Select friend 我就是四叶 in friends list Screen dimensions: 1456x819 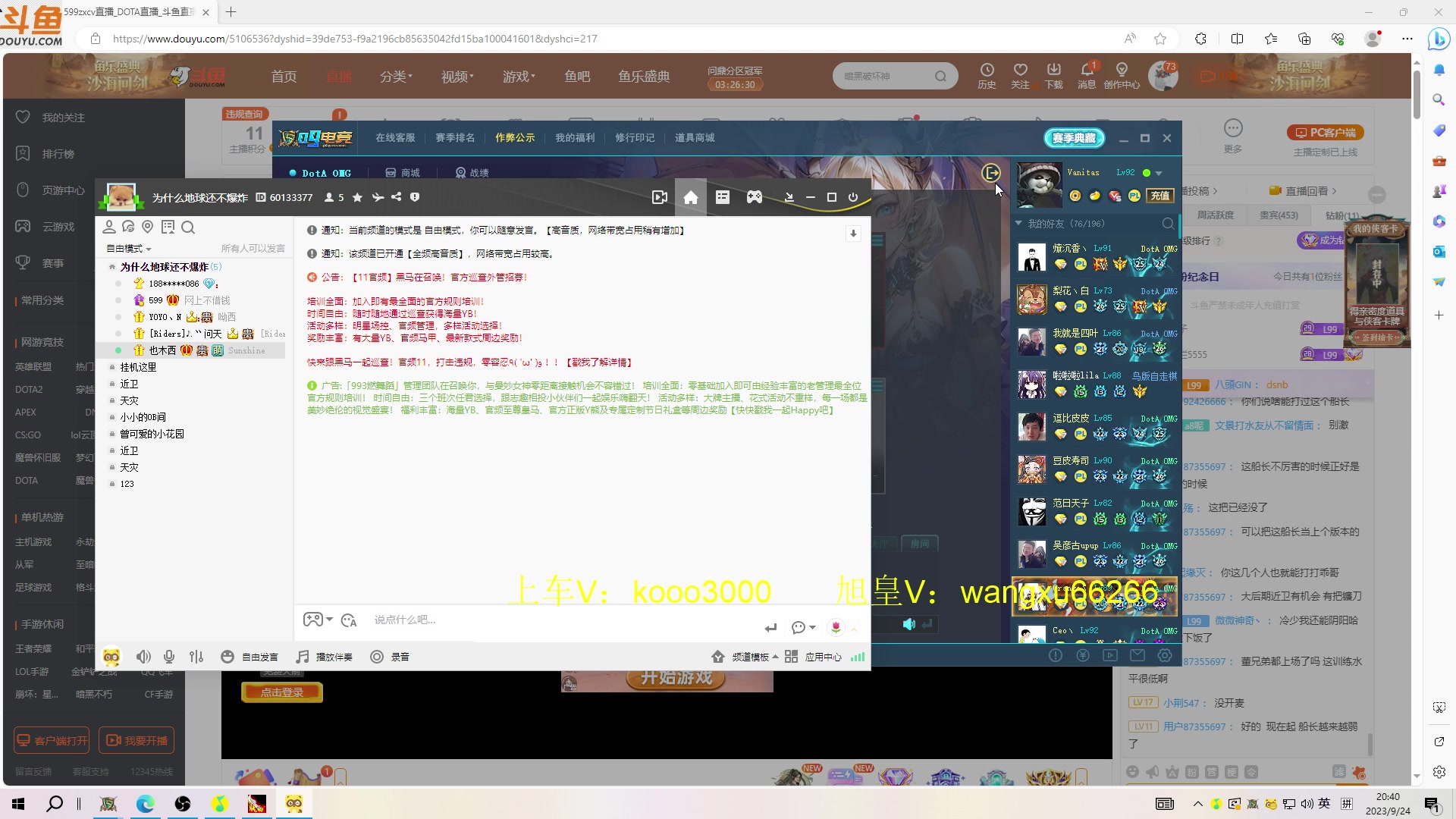coord(1097,343)
